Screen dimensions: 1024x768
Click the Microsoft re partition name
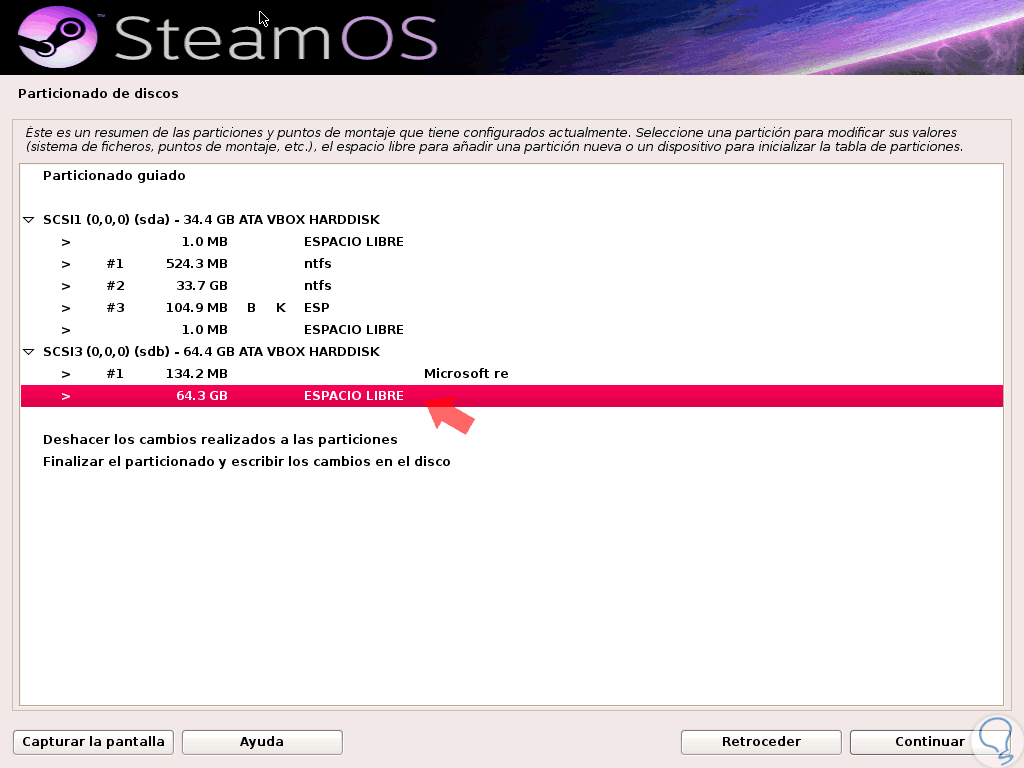coord(466,374)
